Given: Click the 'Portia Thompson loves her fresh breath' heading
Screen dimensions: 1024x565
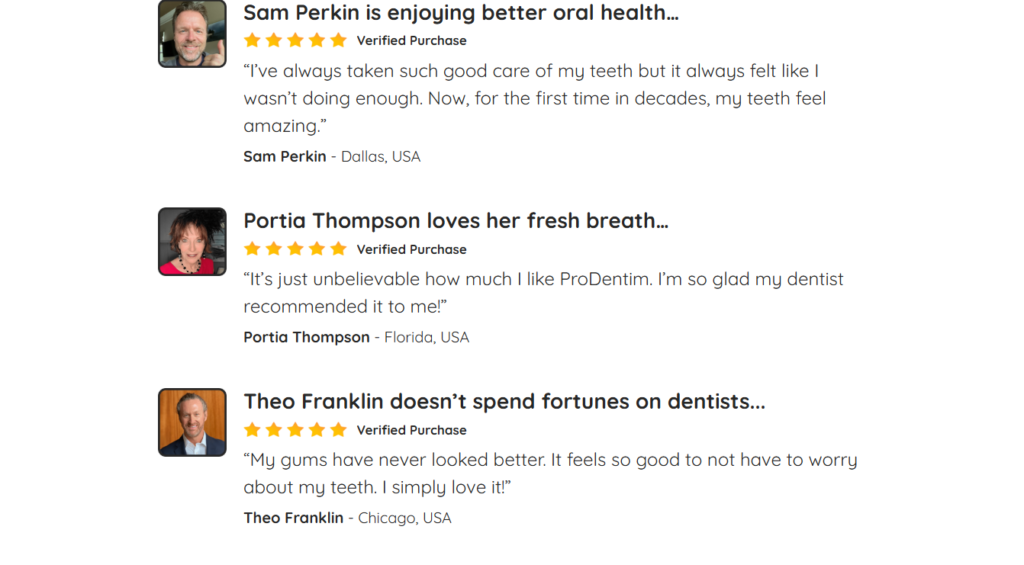Looking at the screenshot, I should (456, 221).
